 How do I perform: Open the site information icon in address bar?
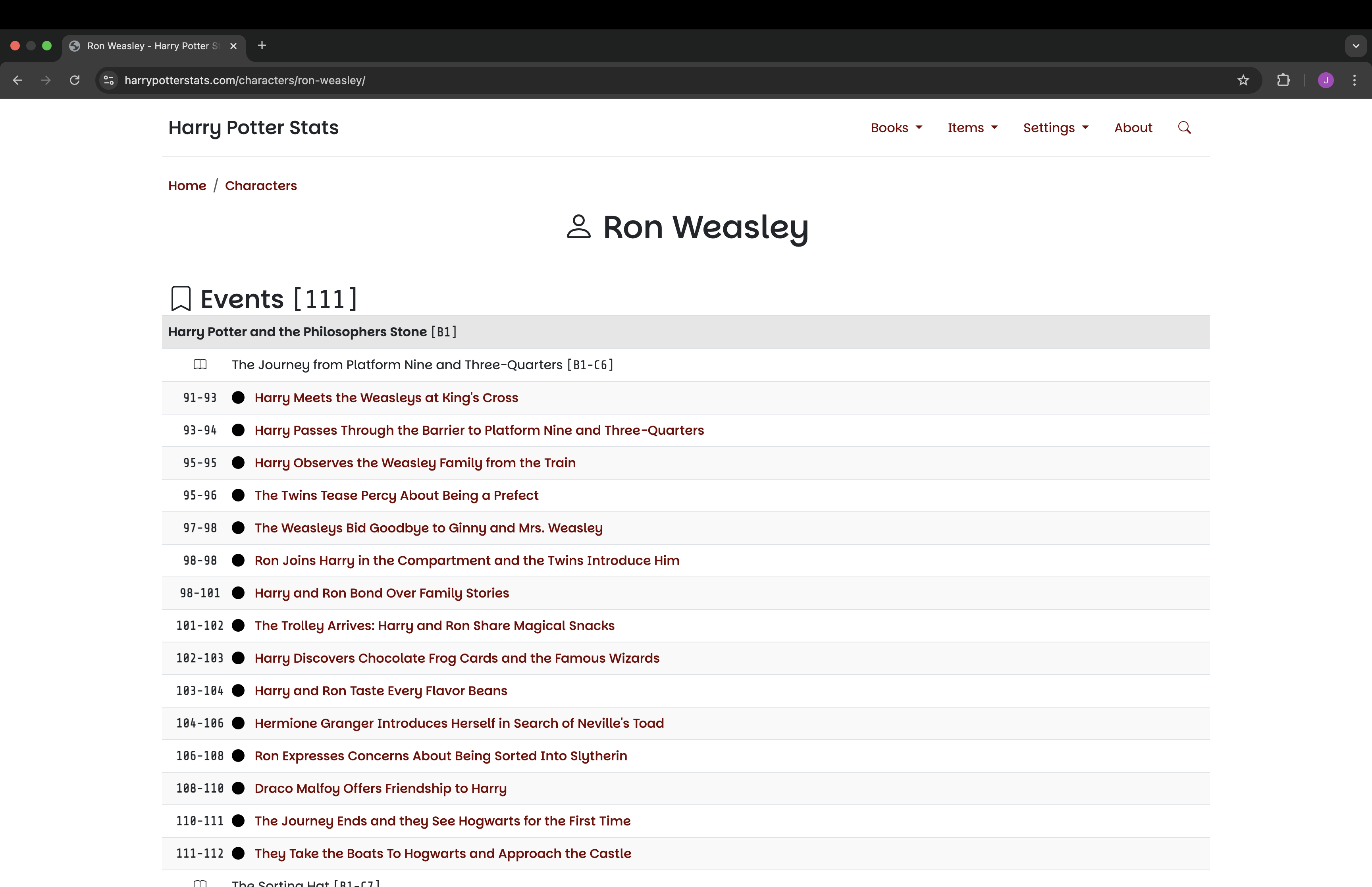(x=109, y=80)
